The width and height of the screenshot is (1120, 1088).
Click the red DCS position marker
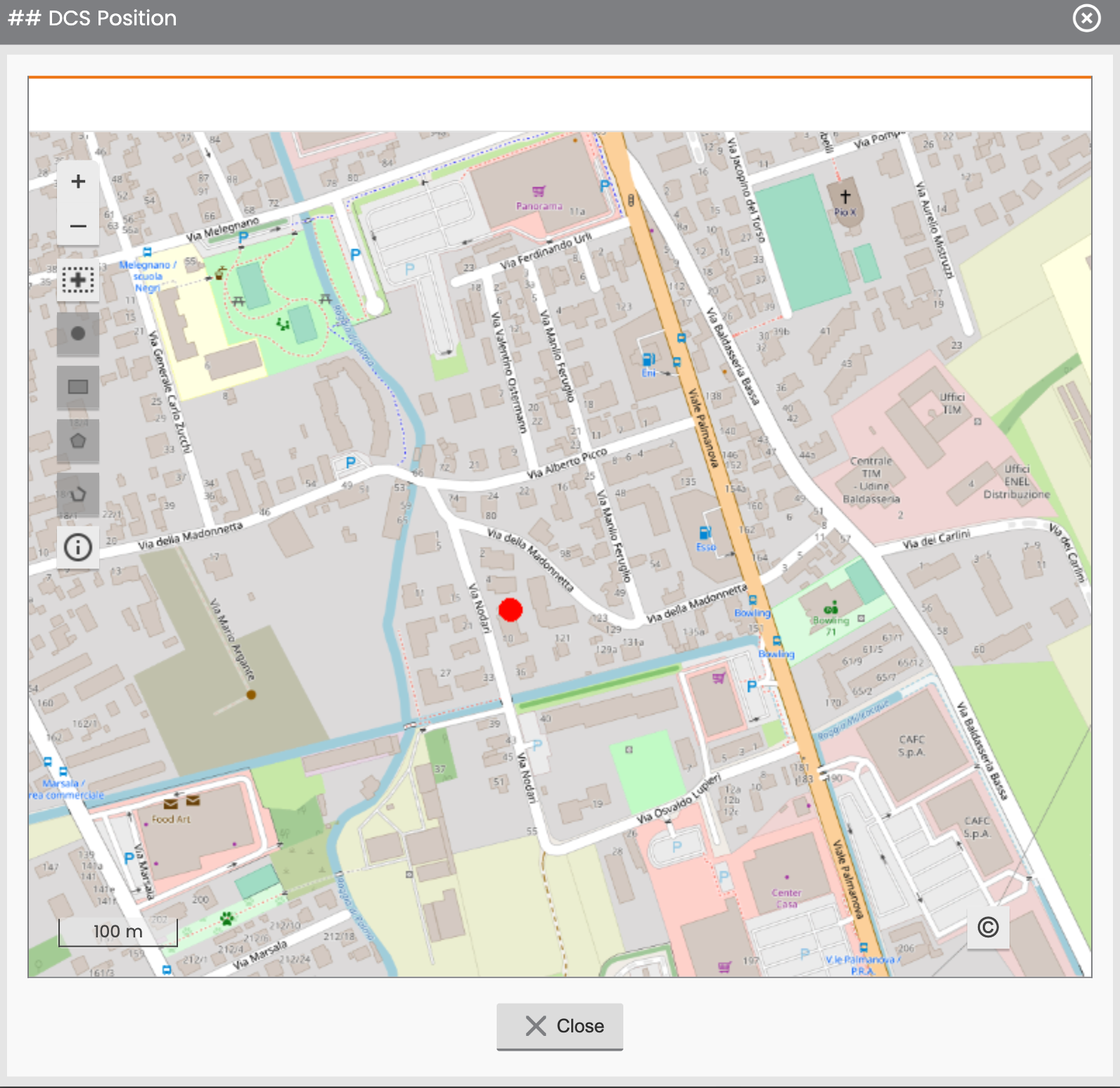point(511,609)
